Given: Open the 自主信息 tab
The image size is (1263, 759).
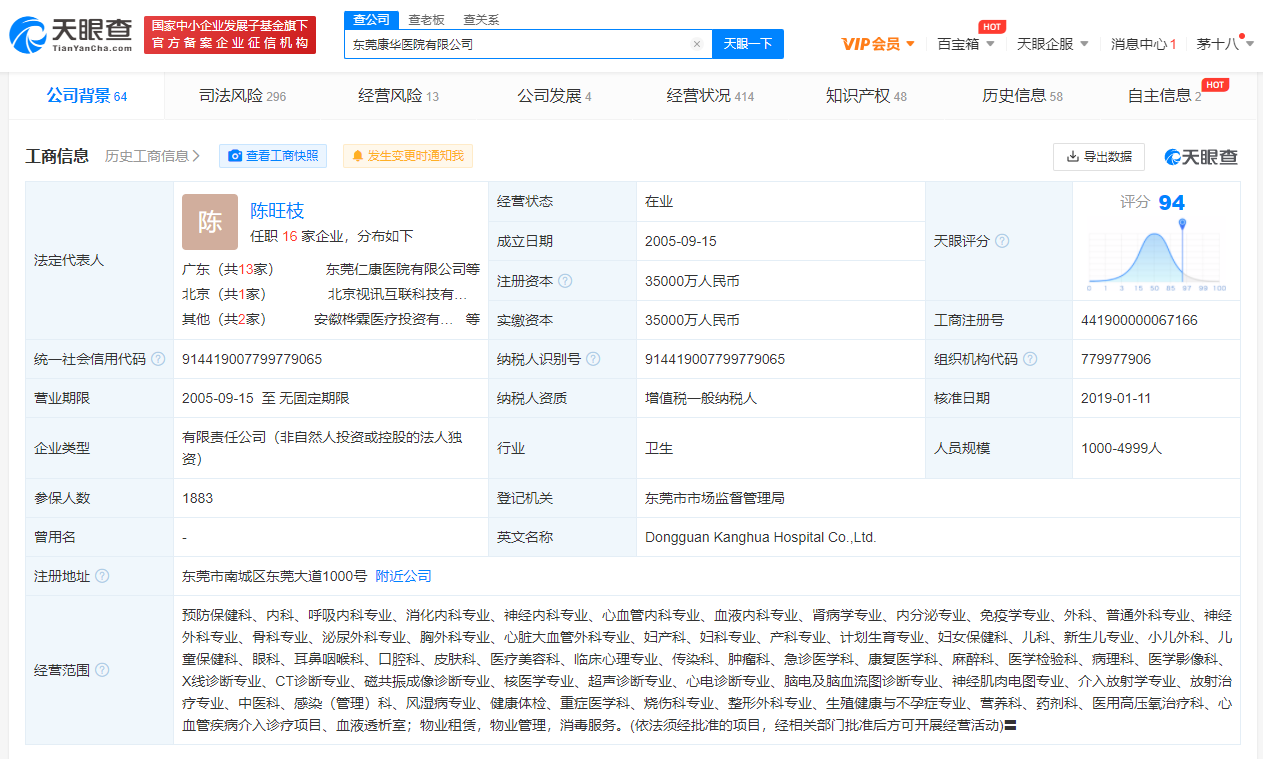Looking at the screenshot, I should 1164,96.
